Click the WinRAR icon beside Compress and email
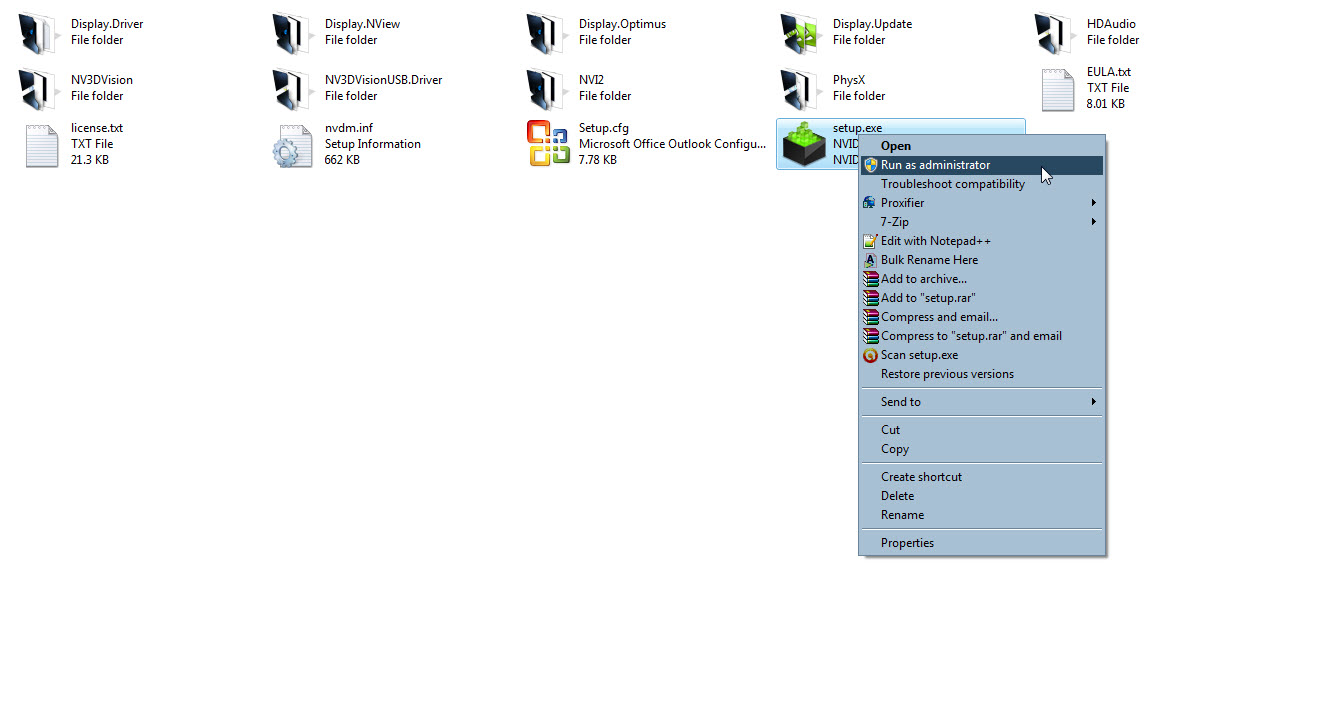This screenshot has width=1342, height=728. (x=870, y=317)
